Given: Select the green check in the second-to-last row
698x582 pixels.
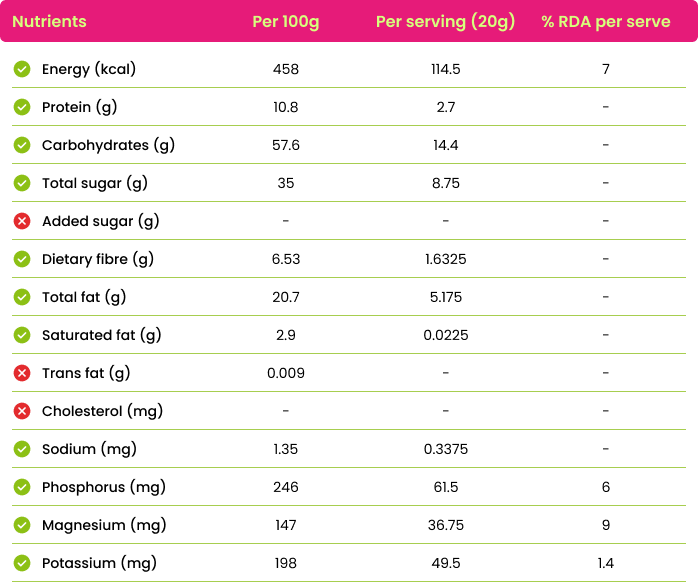Looking at the screenshot, I should pos(22,525).
